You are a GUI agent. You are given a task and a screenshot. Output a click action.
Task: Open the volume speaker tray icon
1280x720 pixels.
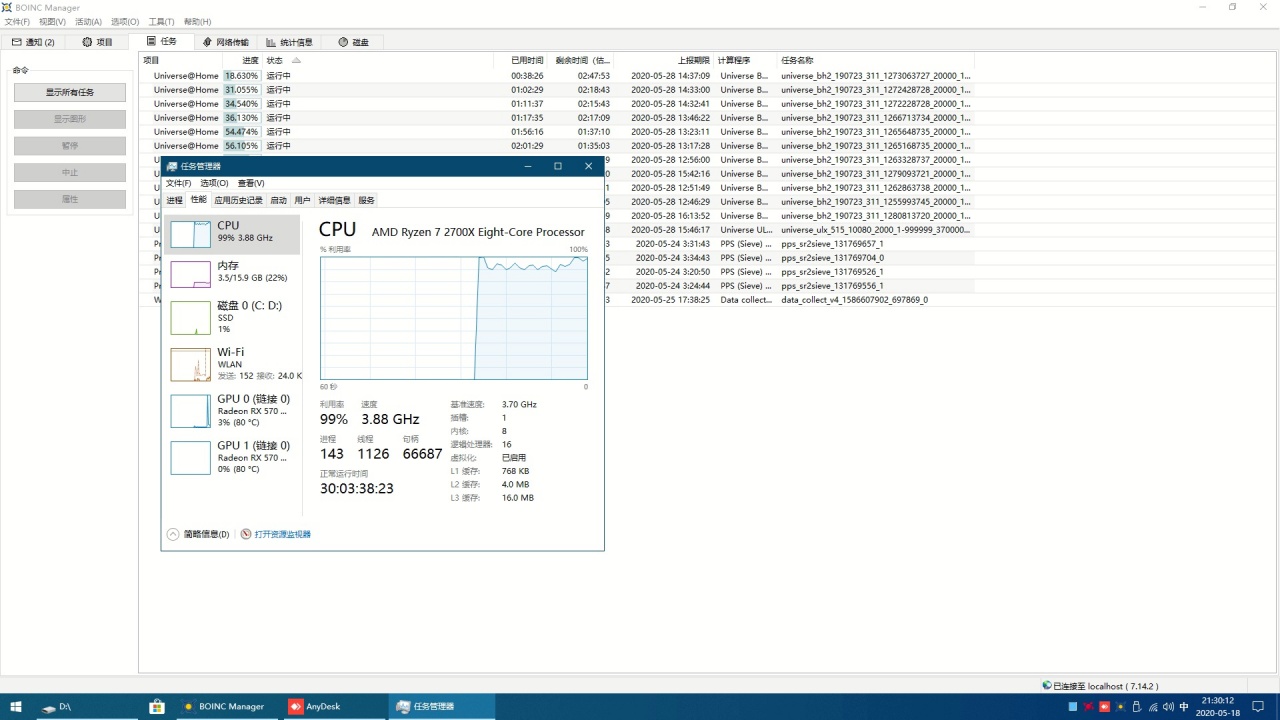(x=1169, y=706)
